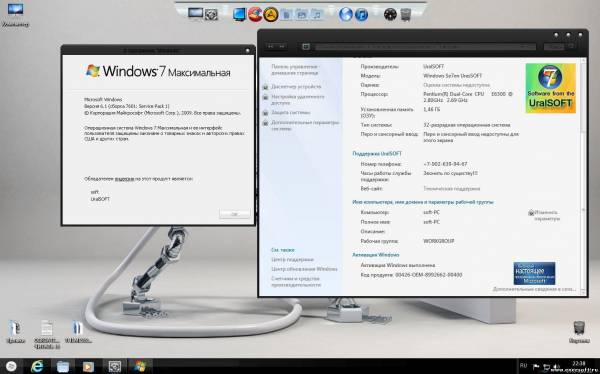
Task: Click the black round icon in top dock
Action: (x=390, y=15)
